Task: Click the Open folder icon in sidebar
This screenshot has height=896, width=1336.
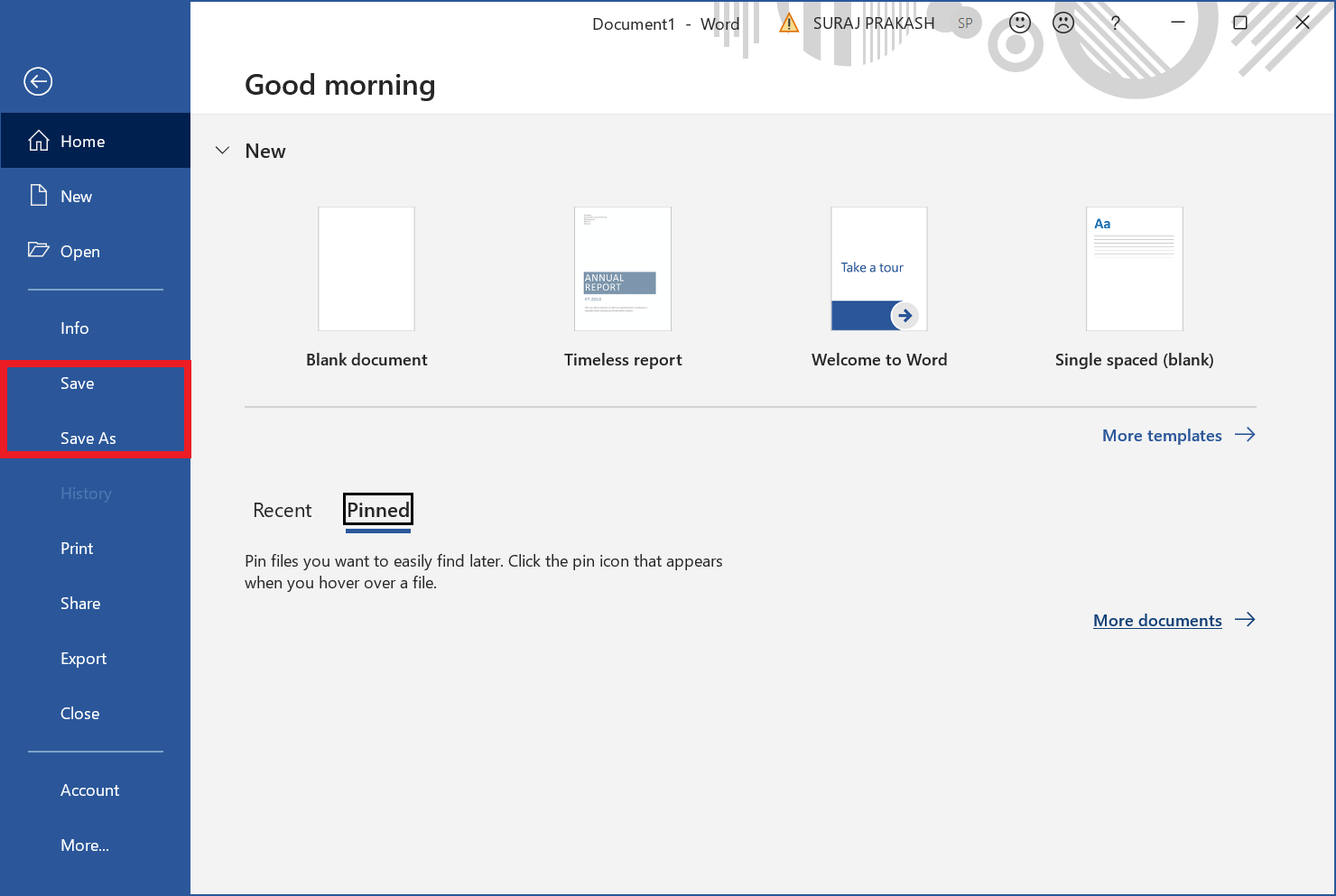Action: click(38, 250)
